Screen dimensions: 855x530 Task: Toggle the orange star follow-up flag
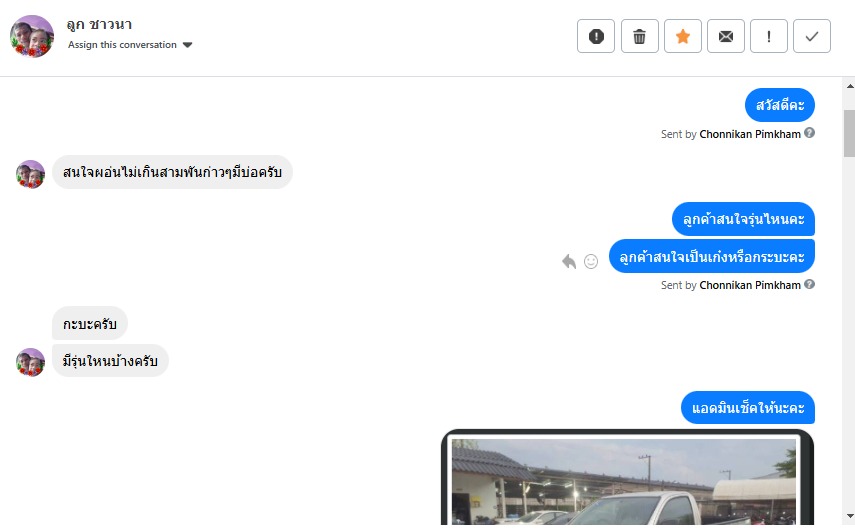683,36
